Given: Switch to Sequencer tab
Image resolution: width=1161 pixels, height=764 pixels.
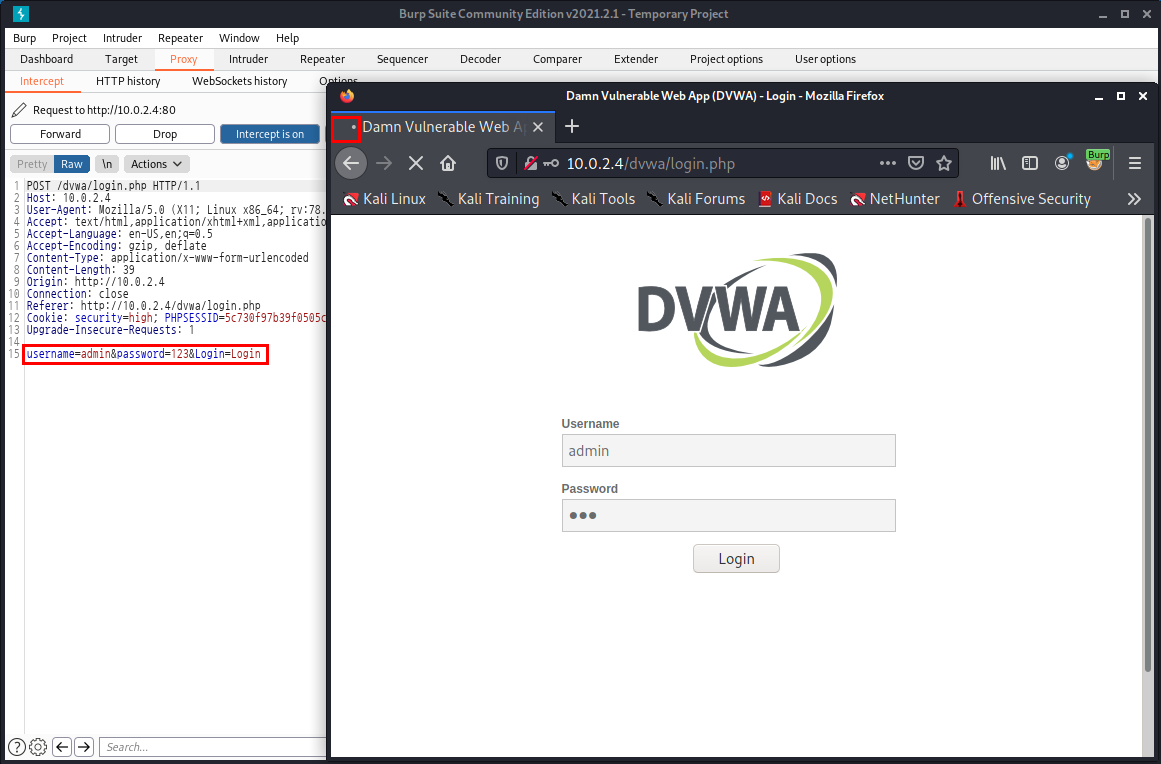Looking at the screenshot, I should click(402, 59).
